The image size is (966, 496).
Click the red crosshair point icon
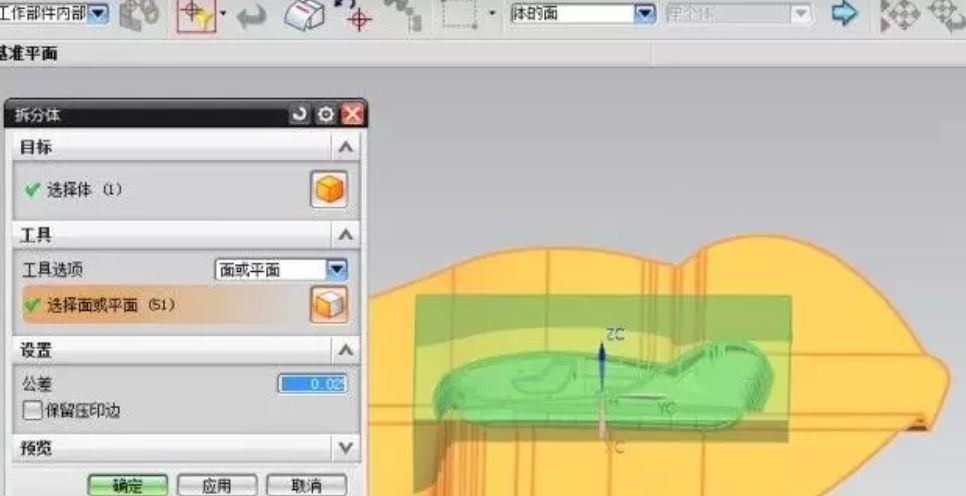[x=358, y=17]
